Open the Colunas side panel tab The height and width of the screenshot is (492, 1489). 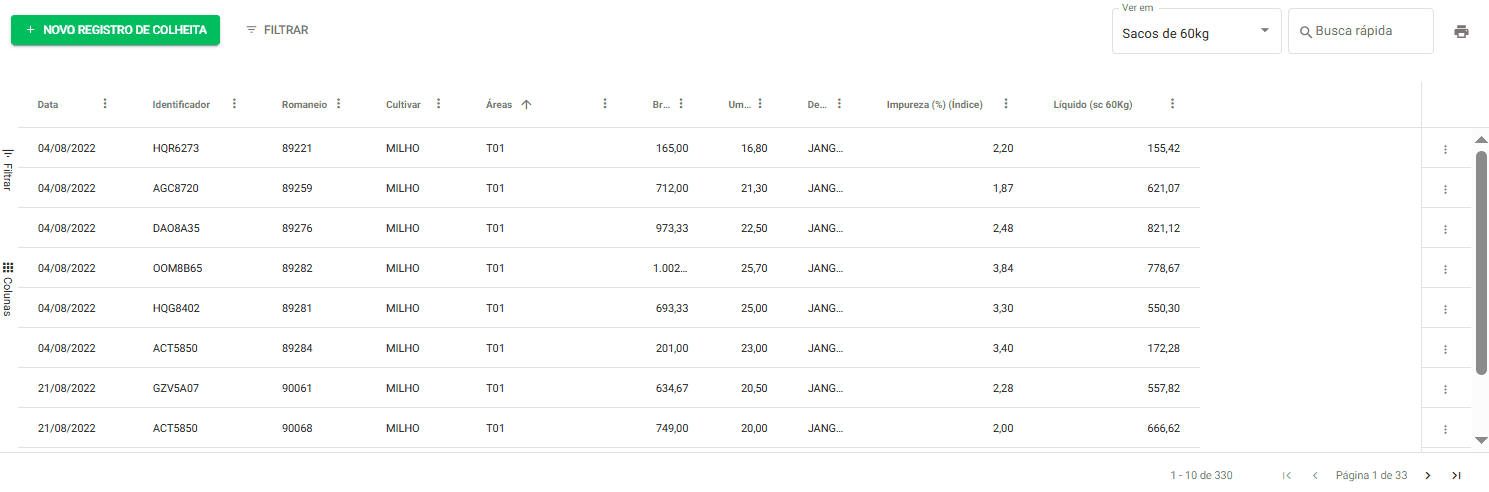pyautogui.click(x=8, y=289)
